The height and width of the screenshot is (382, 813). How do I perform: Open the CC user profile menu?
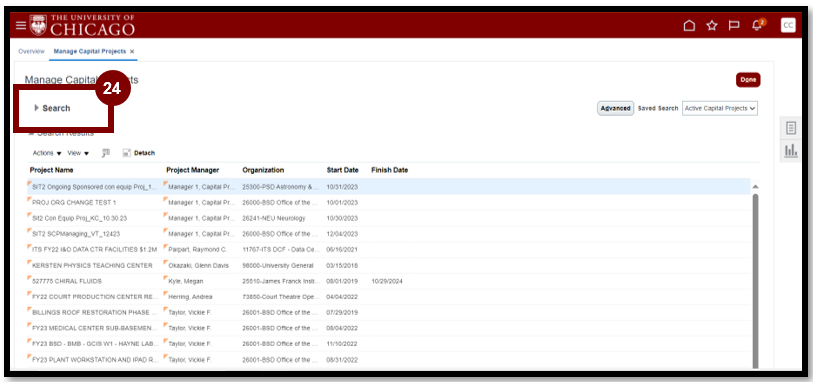coord(788,25)
